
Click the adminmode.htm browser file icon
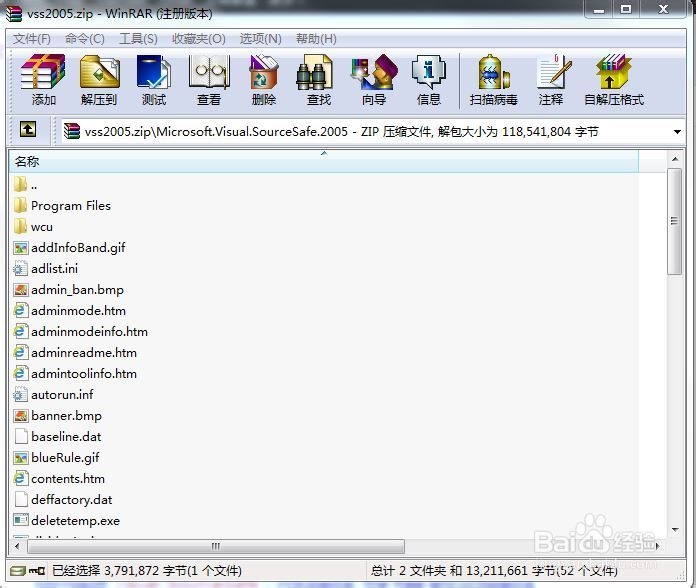20,311
